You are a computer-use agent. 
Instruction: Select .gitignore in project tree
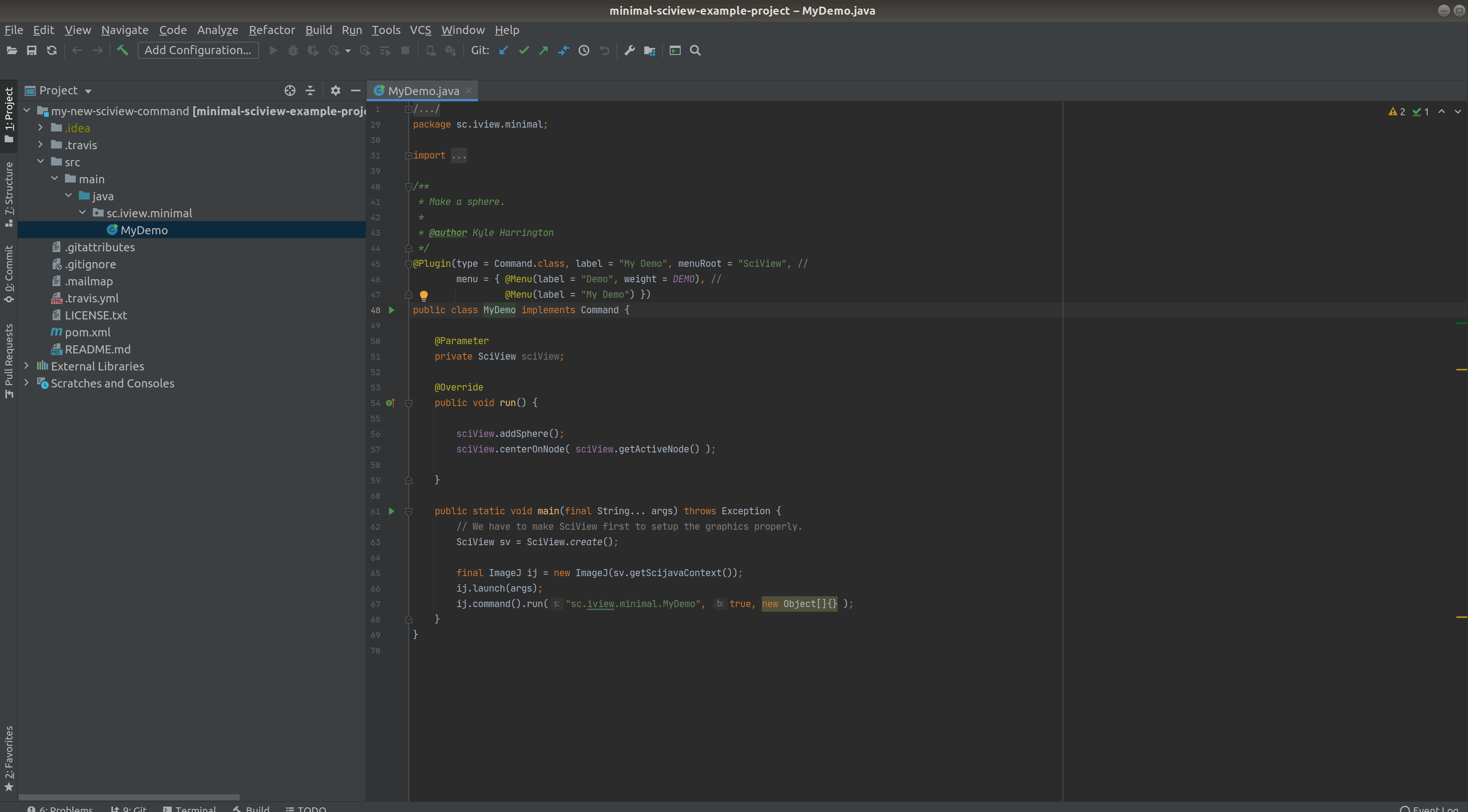(90, 264)
